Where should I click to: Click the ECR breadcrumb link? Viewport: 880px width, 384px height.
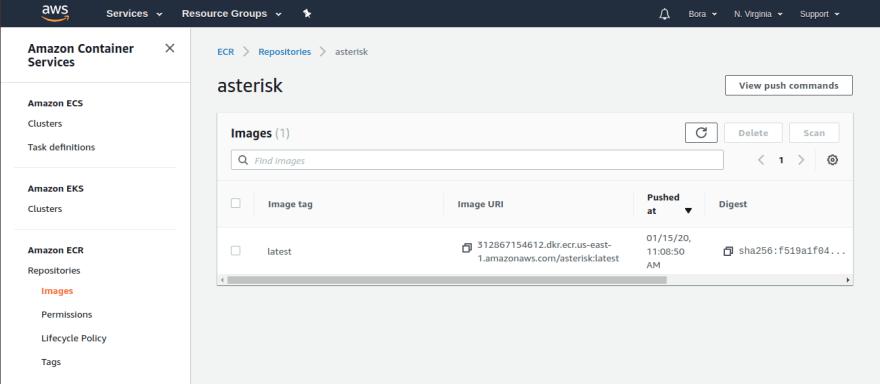pyautogui.click(x=226, y=52)
